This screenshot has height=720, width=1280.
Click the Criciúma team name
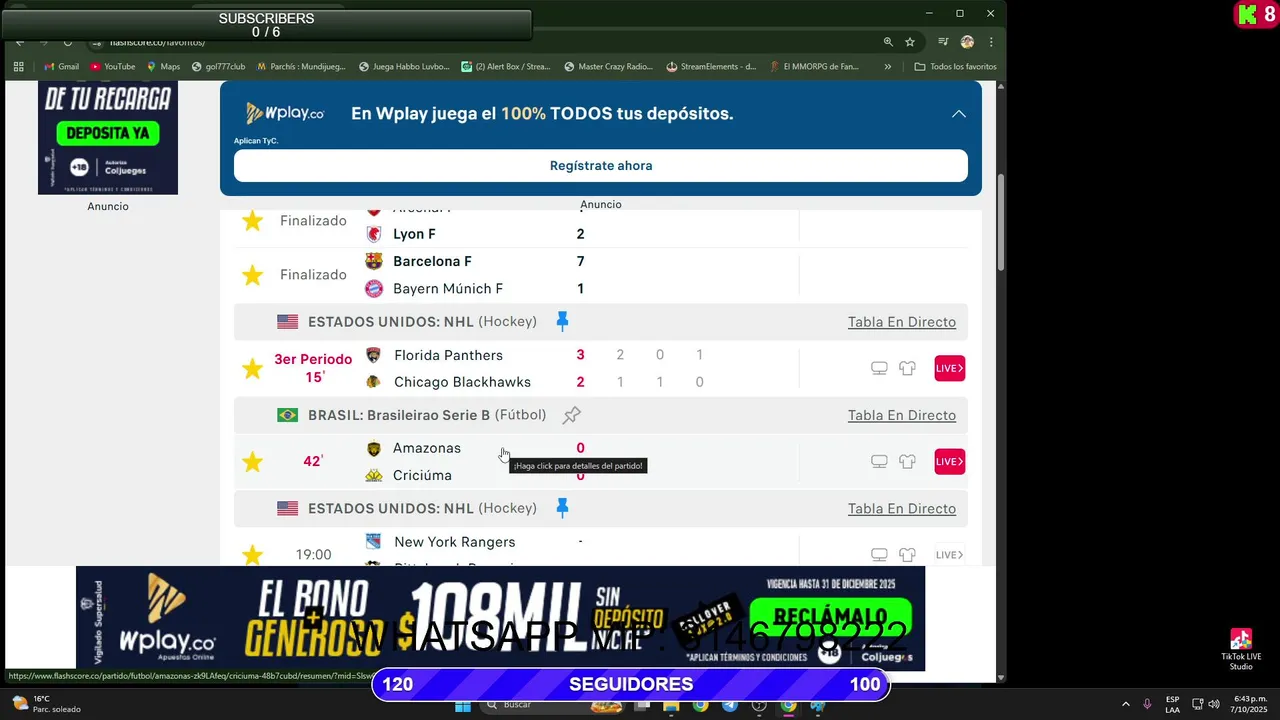[422, 475]
